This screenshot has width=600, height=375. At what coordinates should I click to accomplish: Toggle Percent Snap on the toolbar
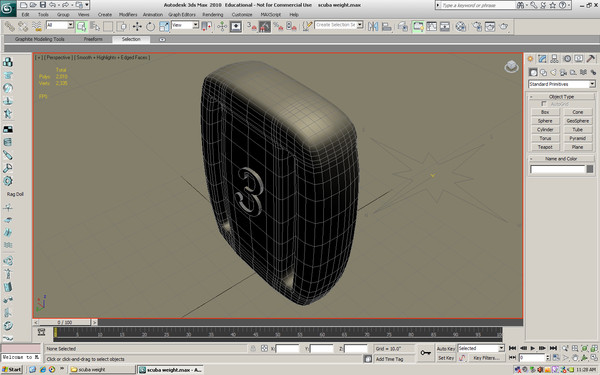coord(278,26)
